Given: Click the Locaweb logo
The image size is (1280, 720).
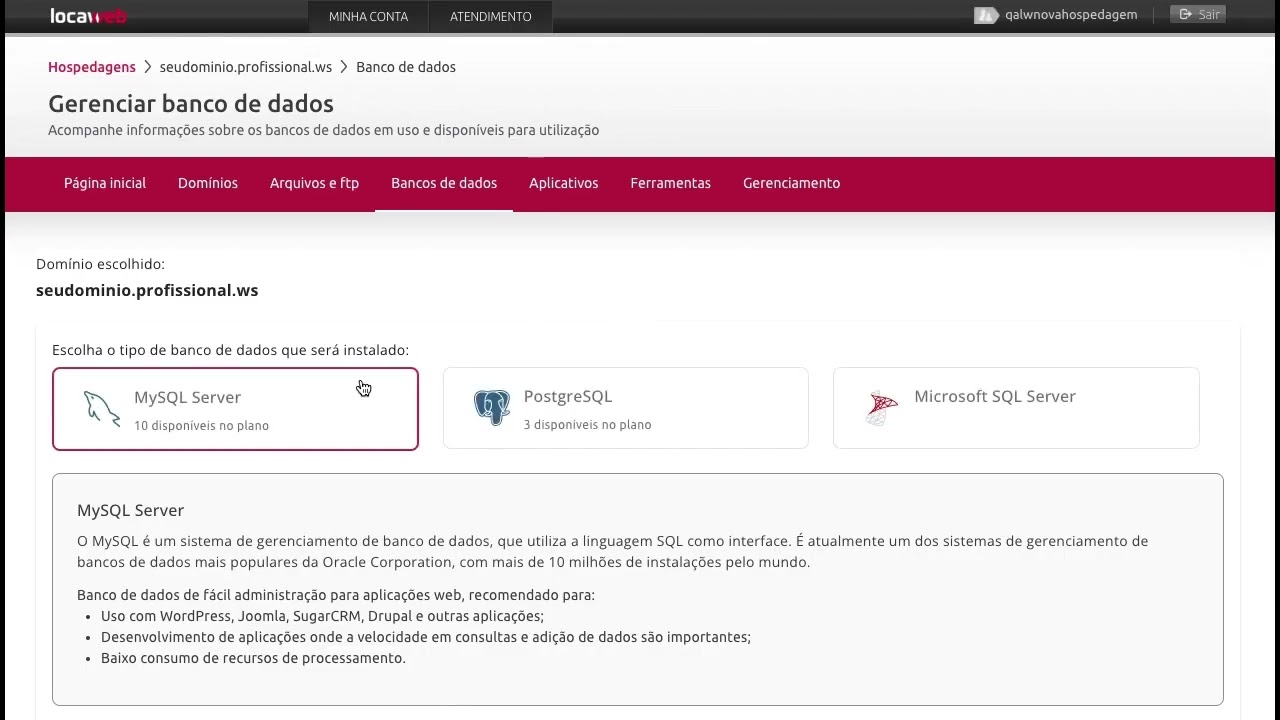Looking at the screenshot, I should coord(88,16).
